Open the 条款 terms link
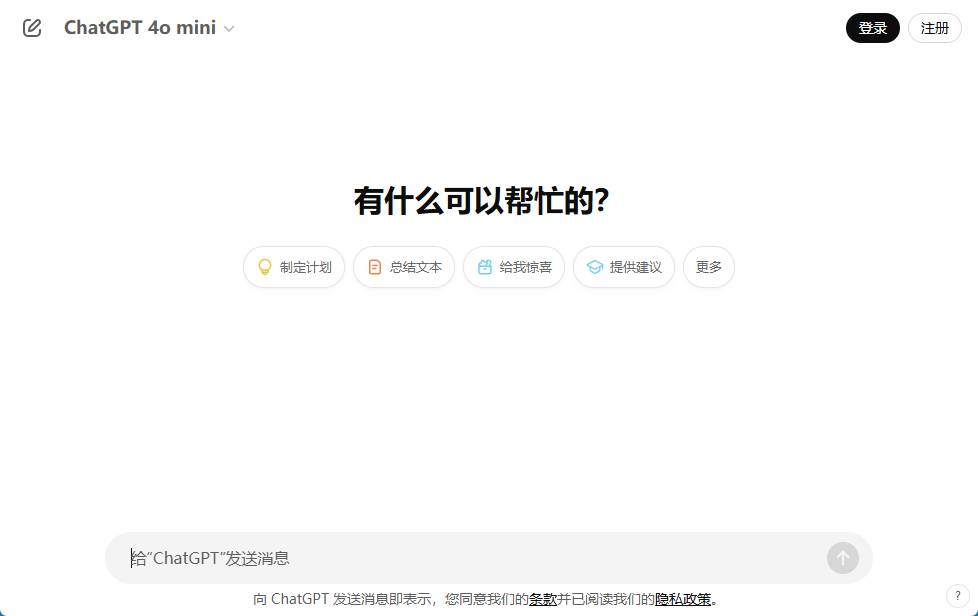Image resolution: width=978 pixels, height=616 pixels. point(543,599)
